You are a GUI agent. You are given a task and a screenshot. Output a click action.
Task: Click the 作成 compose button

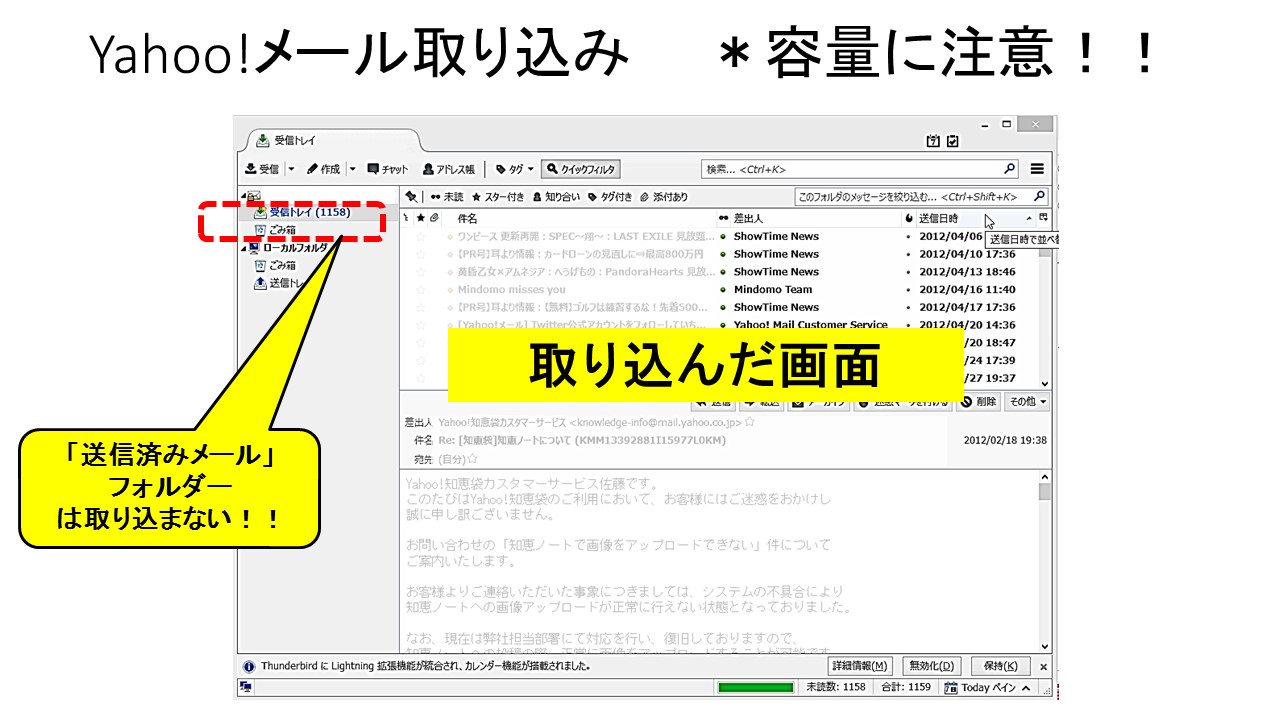tap(323, 169)
